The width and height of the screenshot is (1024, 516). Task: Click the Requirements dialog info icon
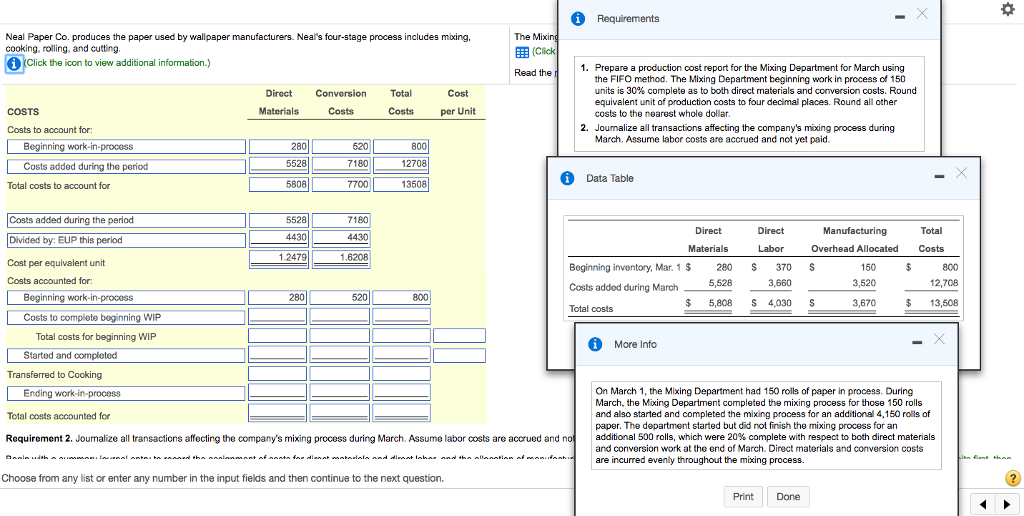578,18
